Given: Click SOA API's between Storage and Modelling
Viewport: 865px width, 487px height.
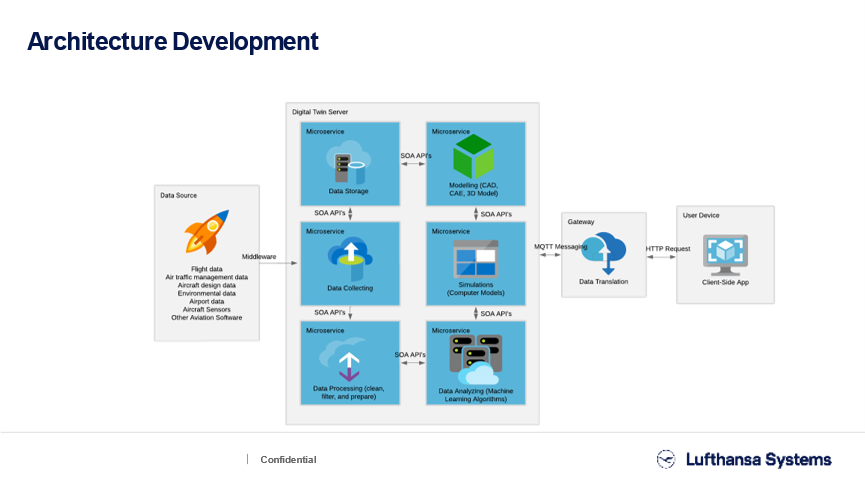Looking at the screenshot, I should pos(416,156).
